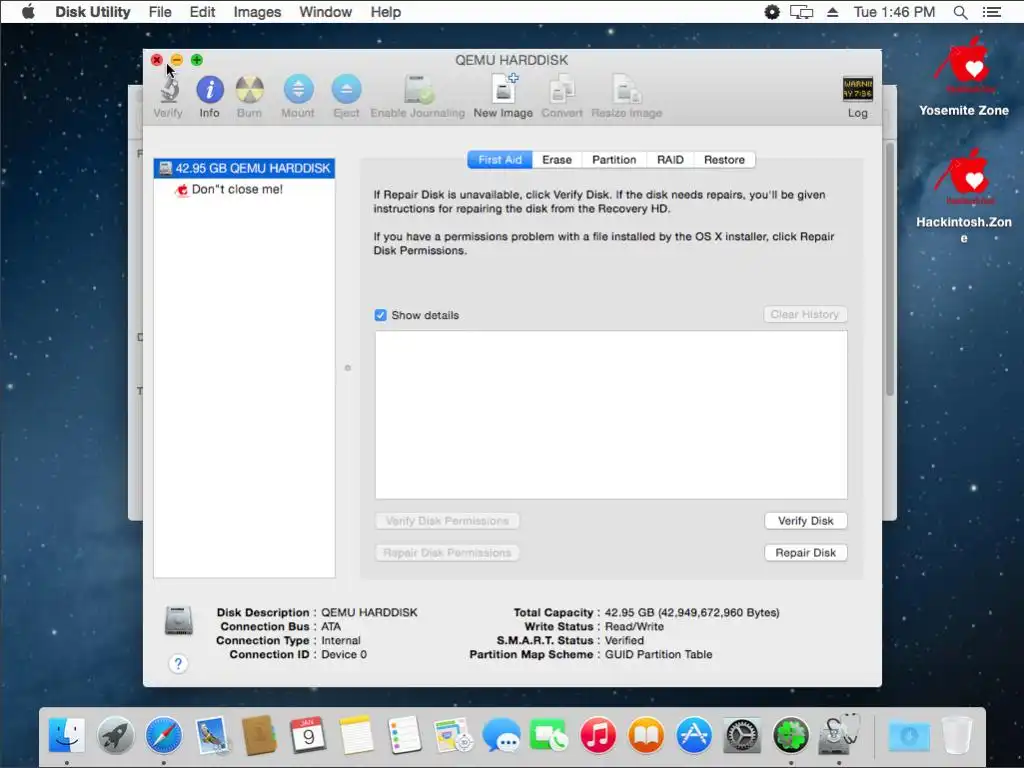Open Reminders in the dock
Viewport: 1024px width, 768px height.
404,735
